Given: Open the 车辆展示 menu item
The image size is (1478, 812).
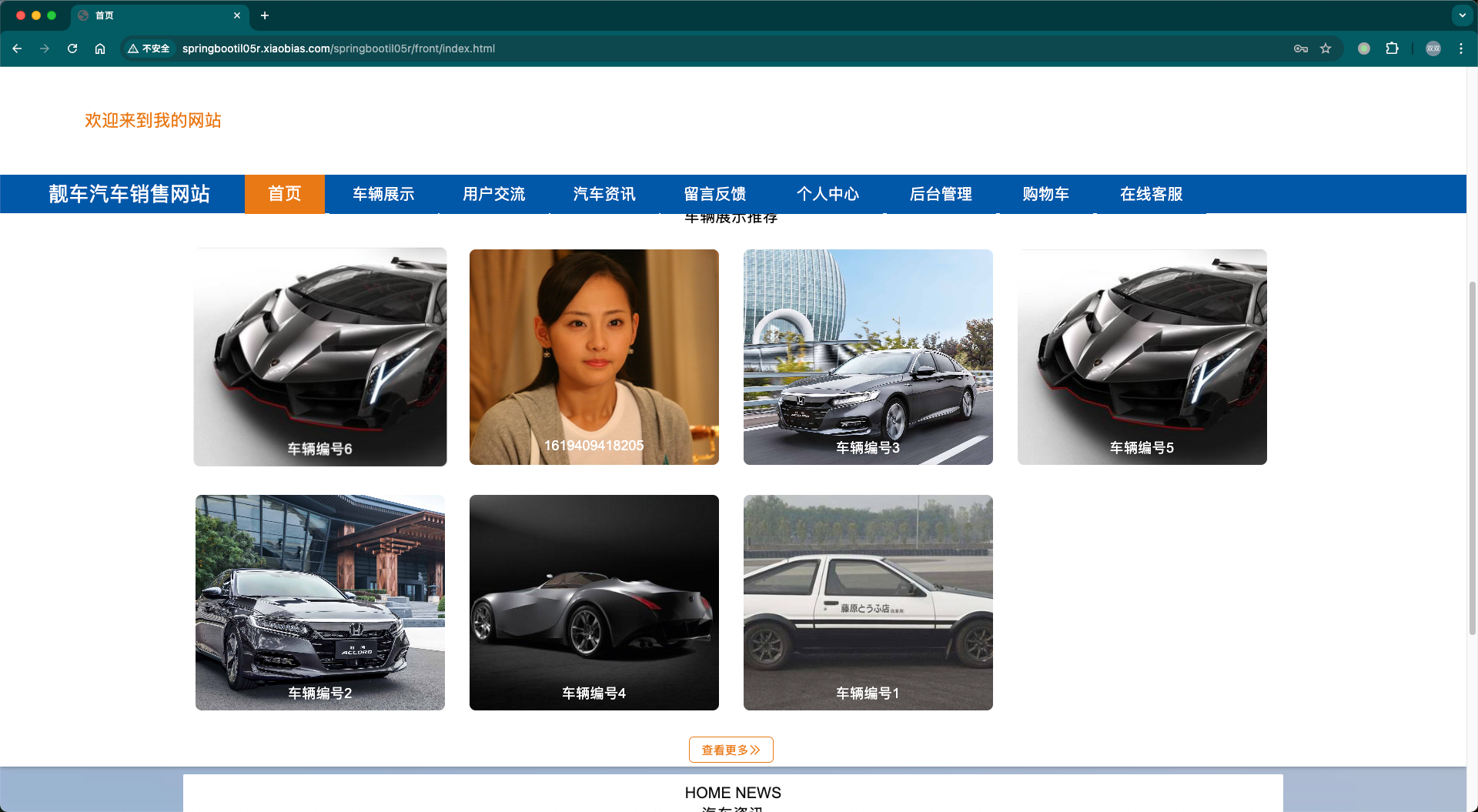Looking at the screenshot, I should (383, 194).
